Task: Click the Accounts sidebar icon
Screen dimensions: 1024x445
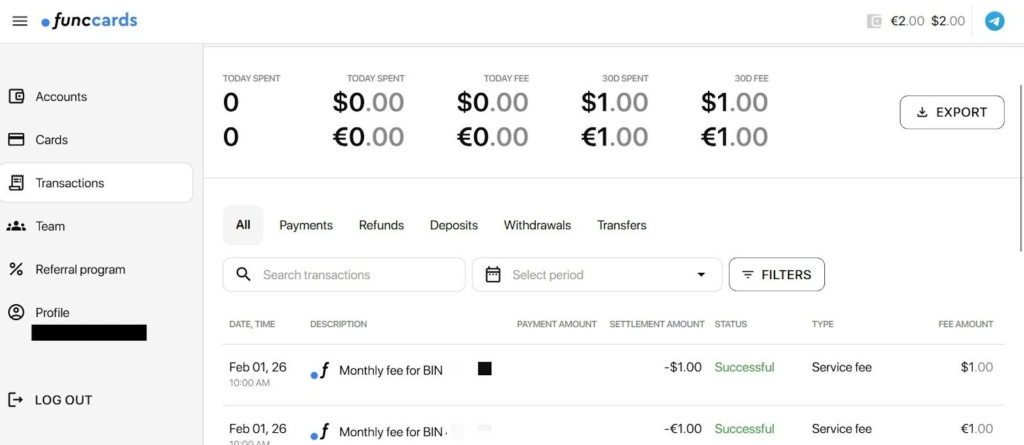Action: click(16, 97)
